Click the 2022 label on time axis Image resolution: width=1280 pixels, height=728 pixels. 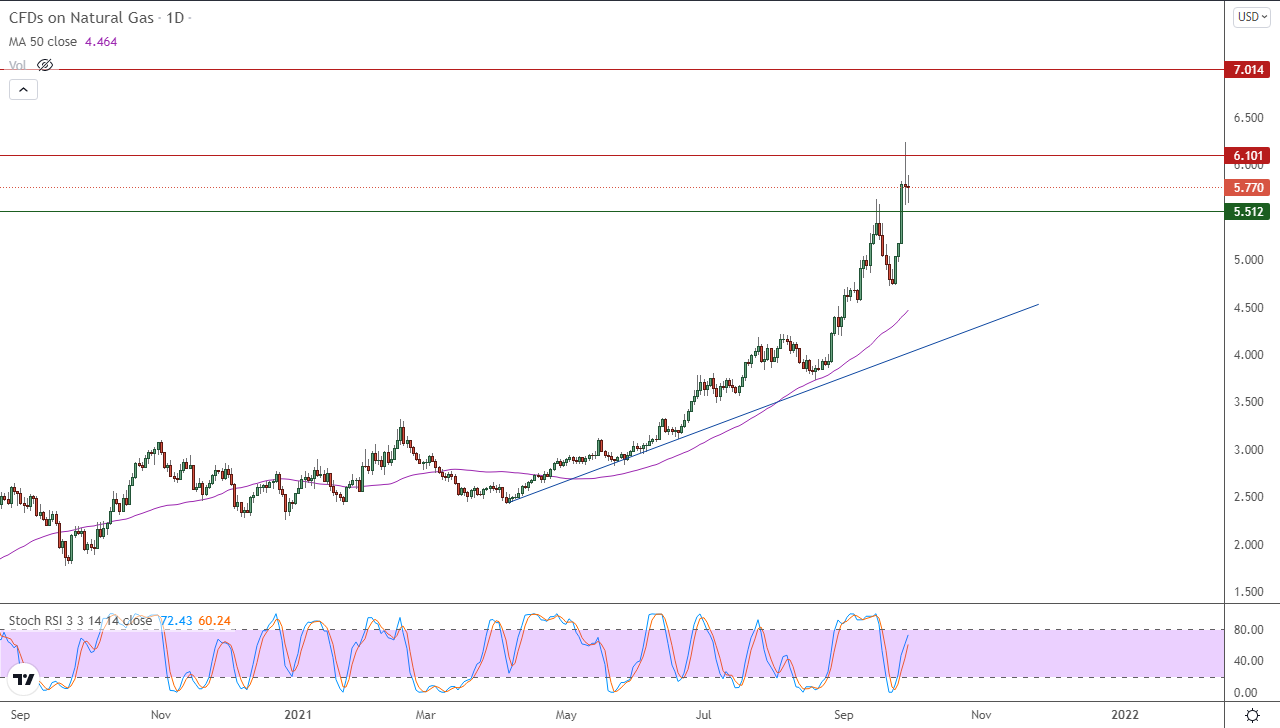[1125, 715]
